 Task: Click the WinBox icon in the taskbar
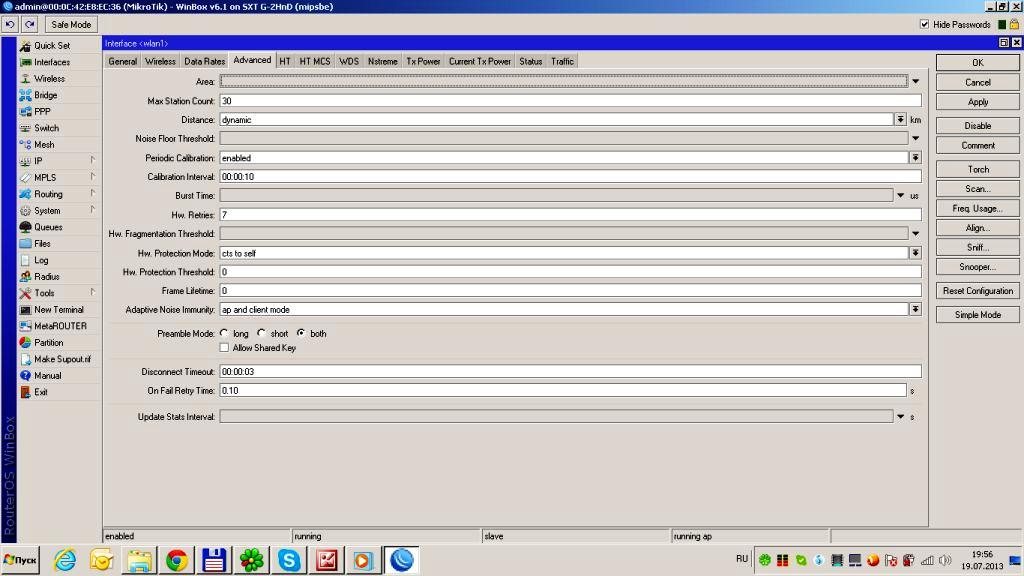coord(401,560)
